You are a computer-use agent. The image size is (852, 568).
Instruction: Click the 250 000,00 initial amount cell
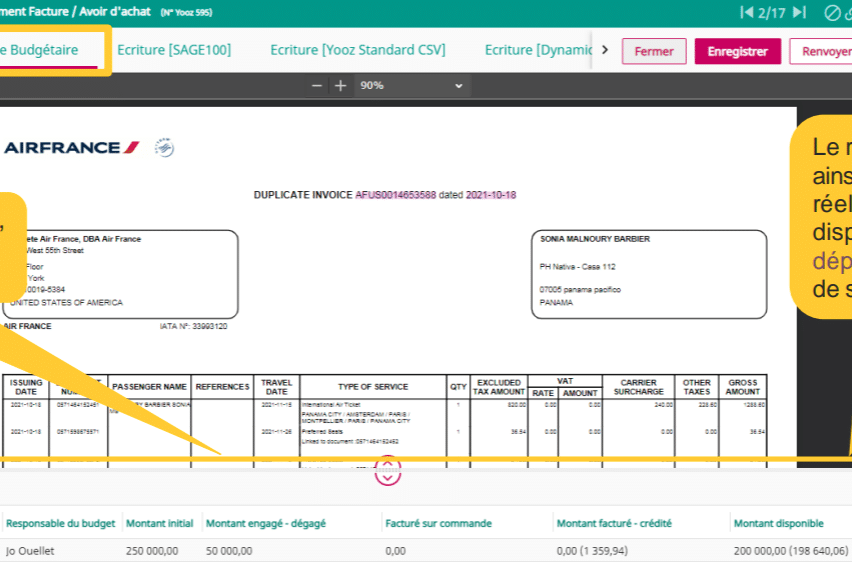pyautogui.click(x=152, y=551)
